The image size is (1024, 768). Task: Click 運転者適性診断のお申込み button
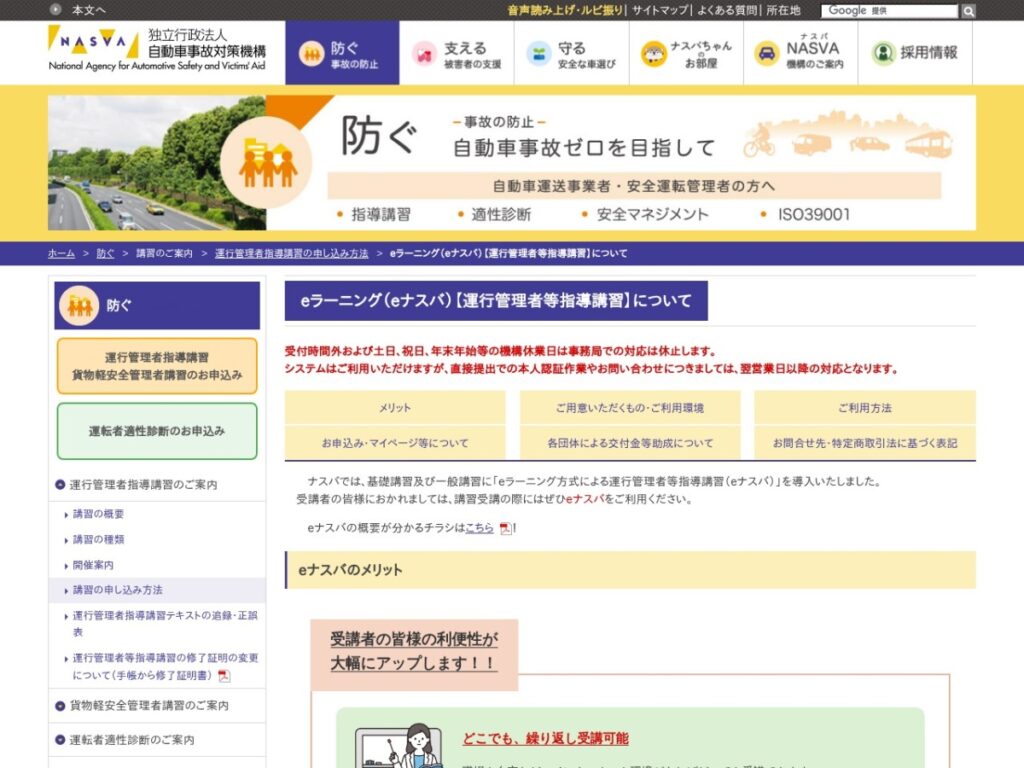(x=157, y=431)
